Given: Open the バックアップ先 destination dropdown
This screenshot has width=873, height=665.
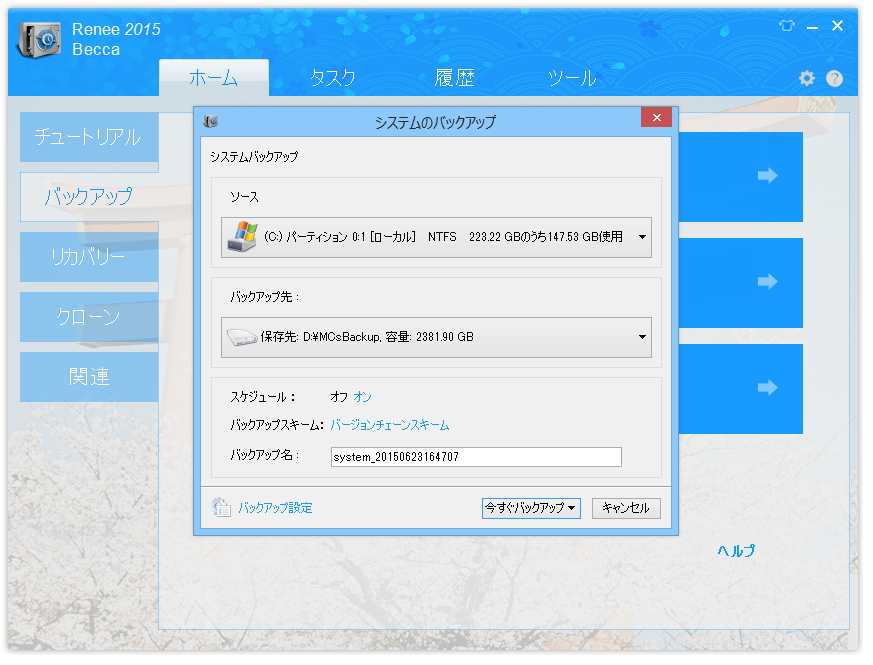Looking at the screenshot, I should pyautogui.click(x=644, y=338).
